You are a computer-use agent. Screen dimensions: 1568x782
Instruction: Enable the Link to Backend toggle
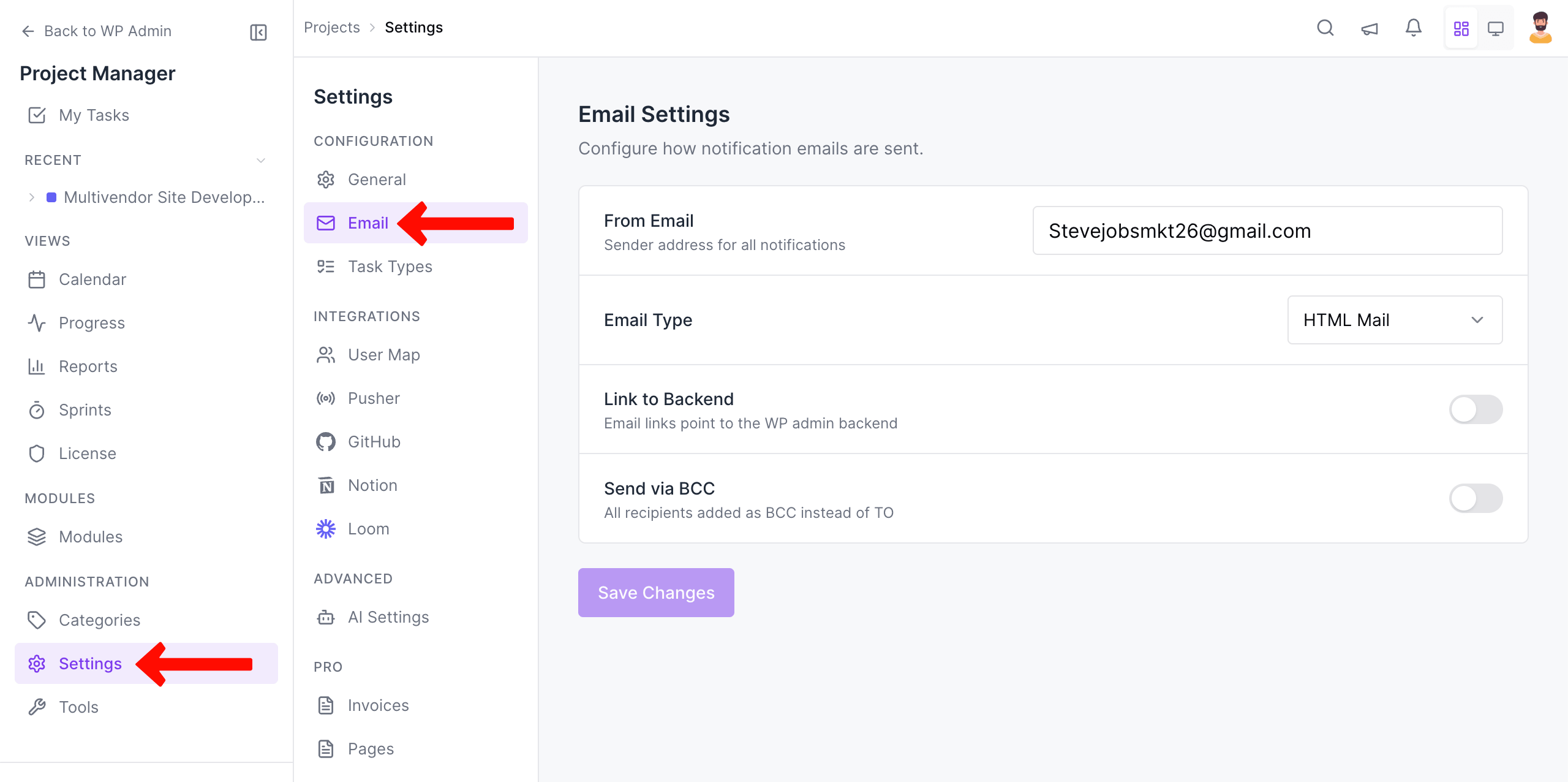click(x=1476, y=409)
